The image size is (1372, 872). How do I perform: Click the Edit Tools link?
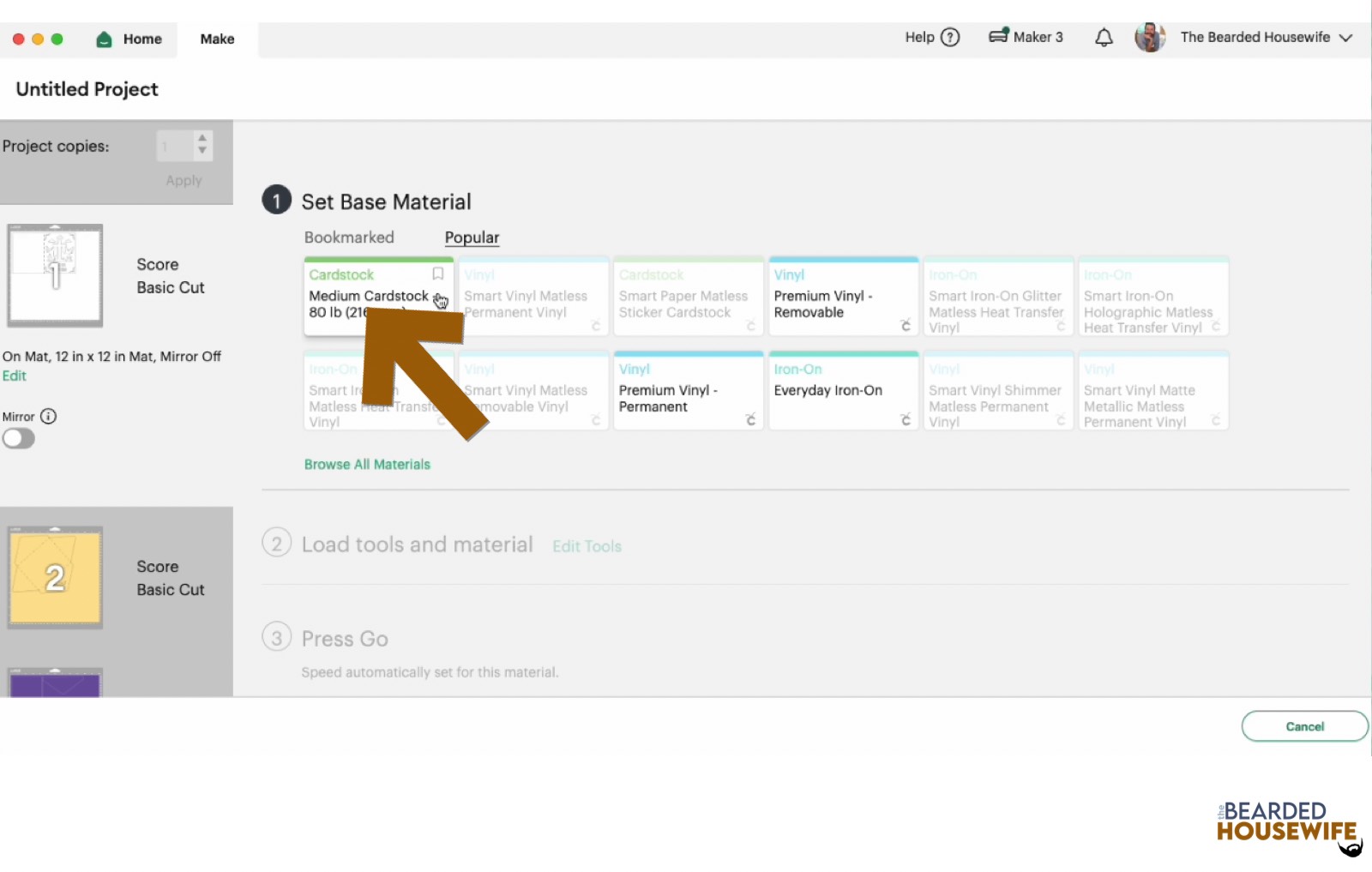tap(587, 546)
